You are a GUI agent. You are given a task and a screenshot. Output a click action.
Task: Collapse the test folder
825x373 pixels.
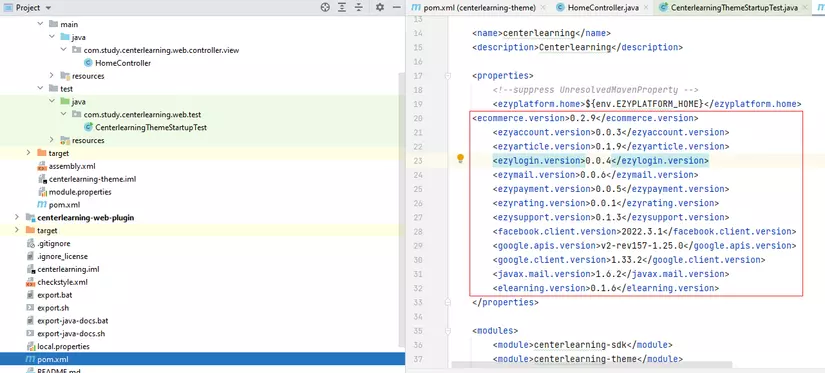click(x=41, y=88)
